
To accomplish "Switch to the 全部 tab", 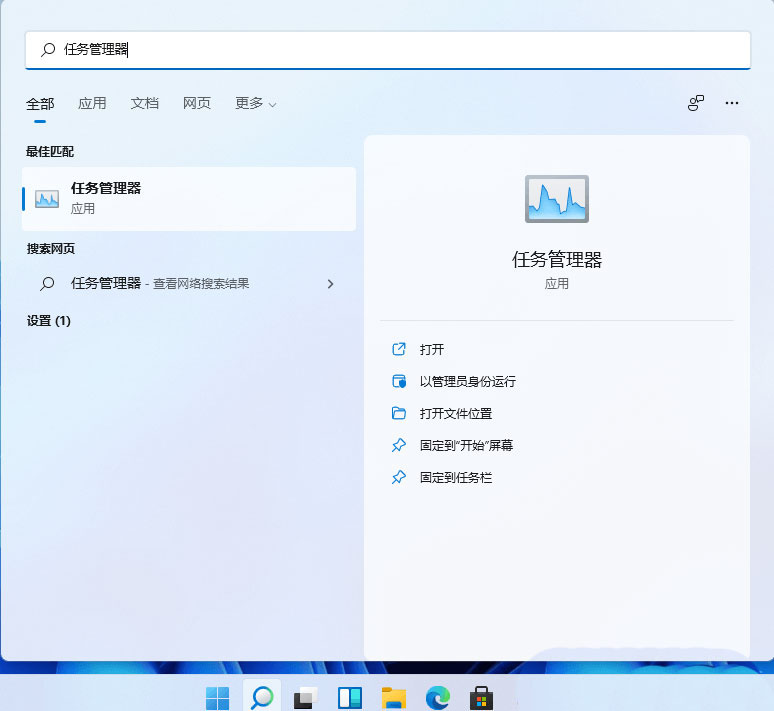I will tap(40, 104).
